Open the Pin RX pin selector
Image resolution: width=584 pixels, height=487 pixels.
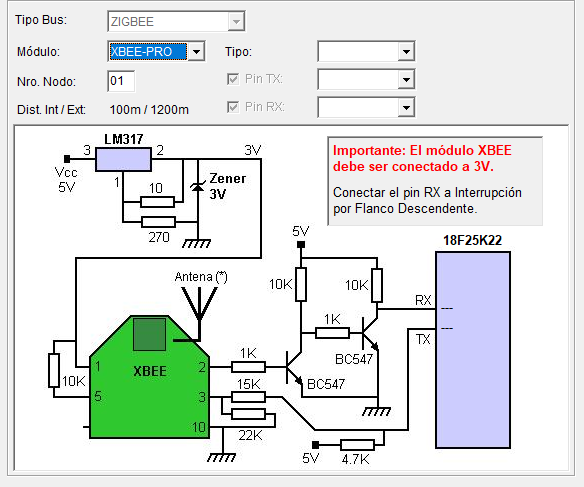(366, 107)
